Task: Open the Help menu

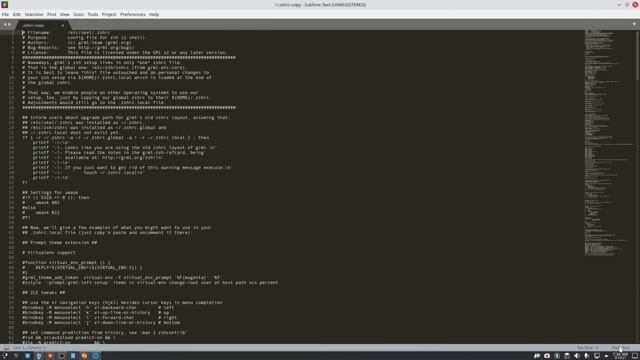Action: tap(154, 14)
